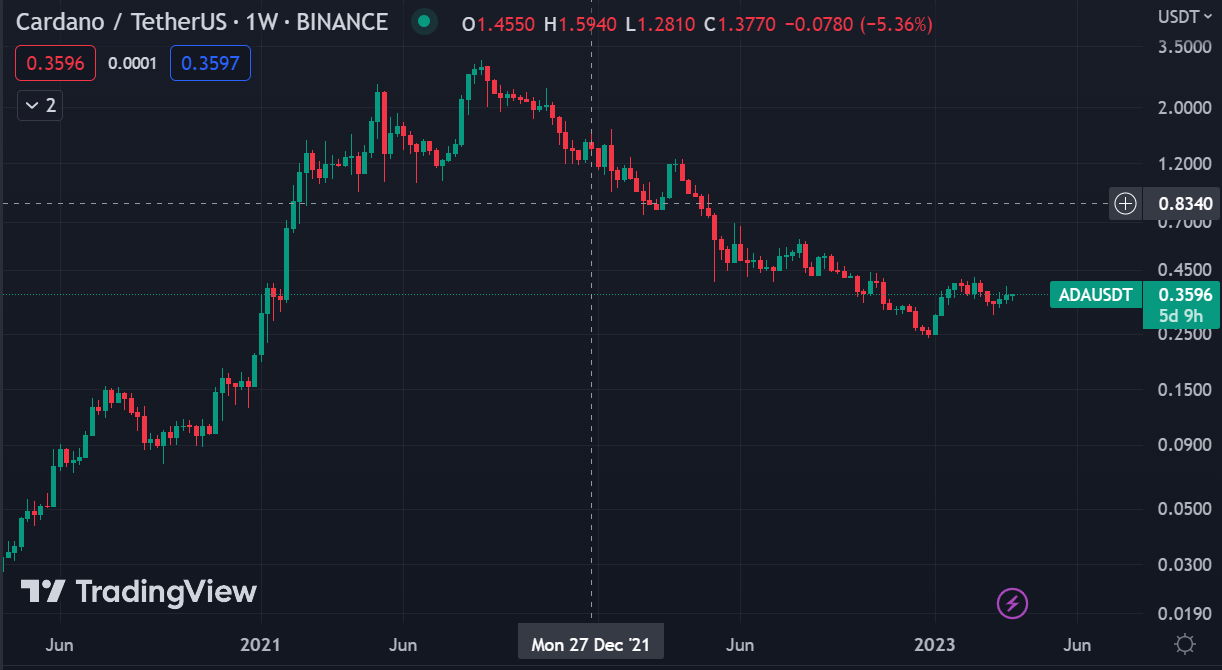The width and height of the screenshot is (1222, 670).
Task: Click the ADAUSDT label on the price scale
Action: 1095,295
